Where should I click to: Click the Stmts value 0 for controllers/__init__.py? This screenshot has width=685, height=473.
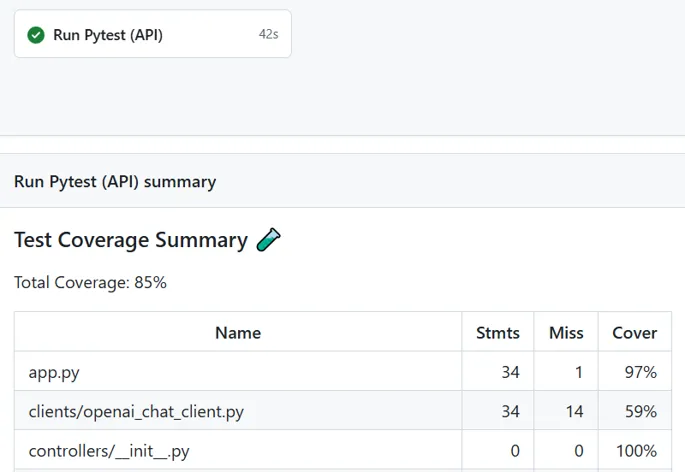click(x=515, y=451)
